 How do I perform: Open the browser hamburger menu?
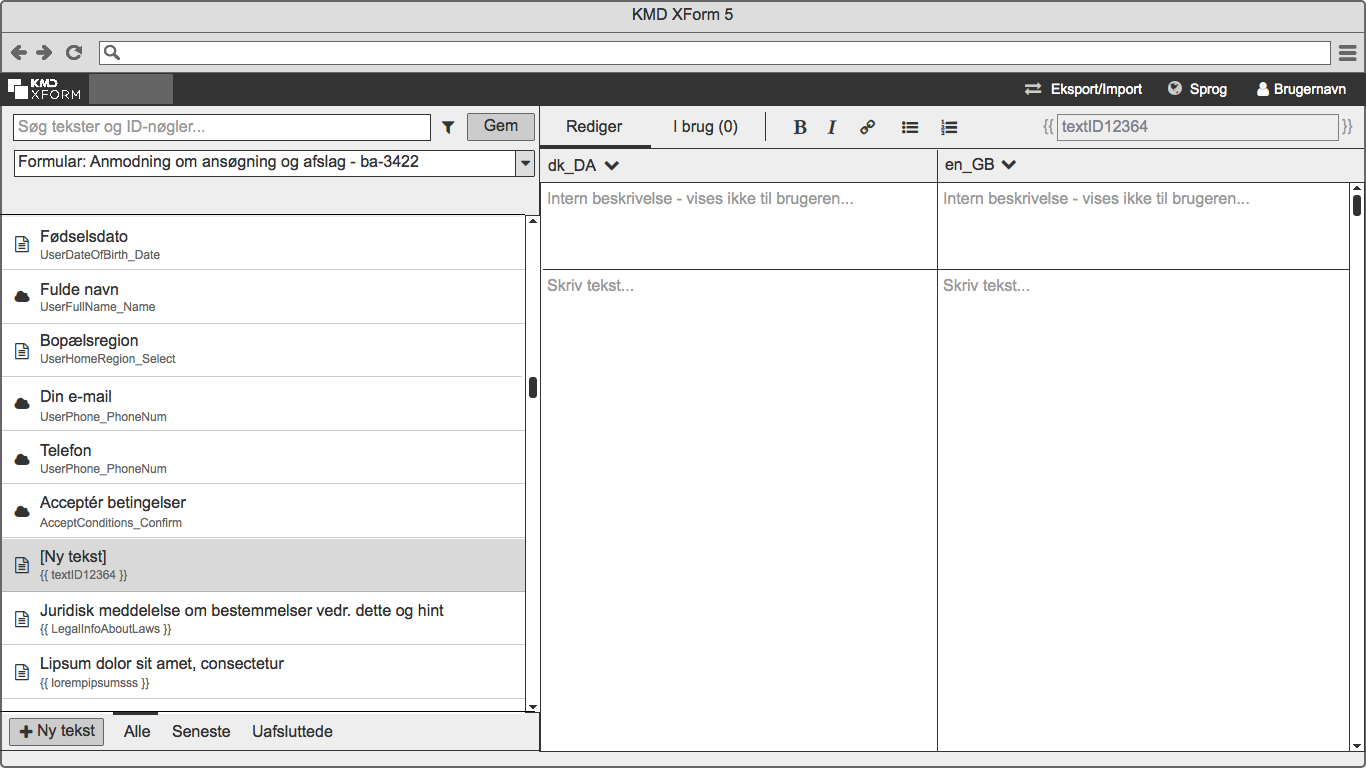pos(1347,52)
